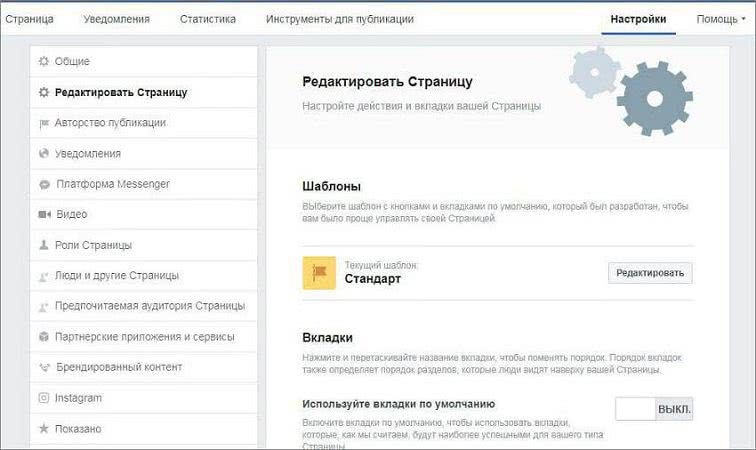Open the Помощь dropdown menu
Screen dimensions: 756x450
click(720, 19)
